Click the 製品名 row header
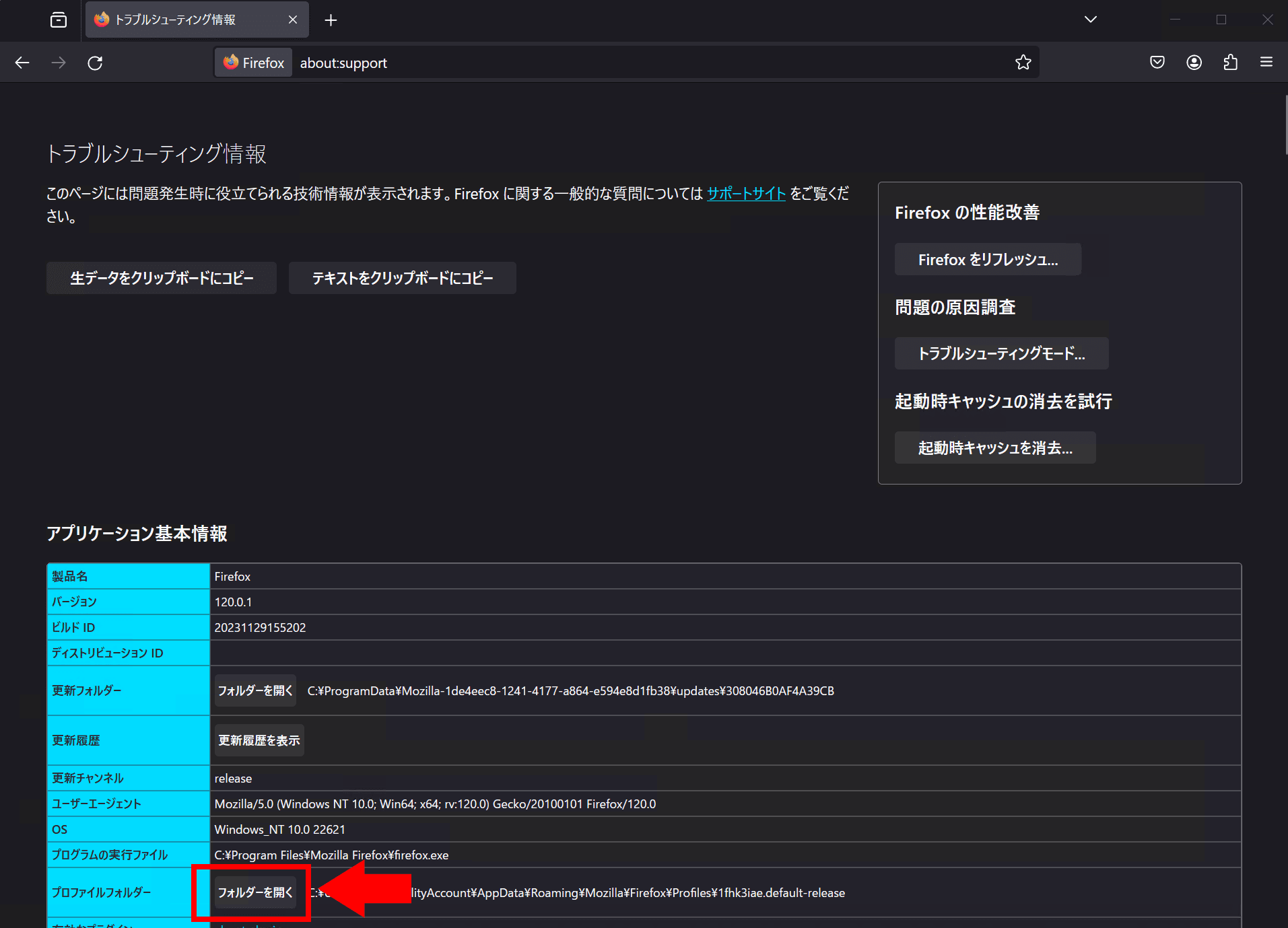 [128, 576]
